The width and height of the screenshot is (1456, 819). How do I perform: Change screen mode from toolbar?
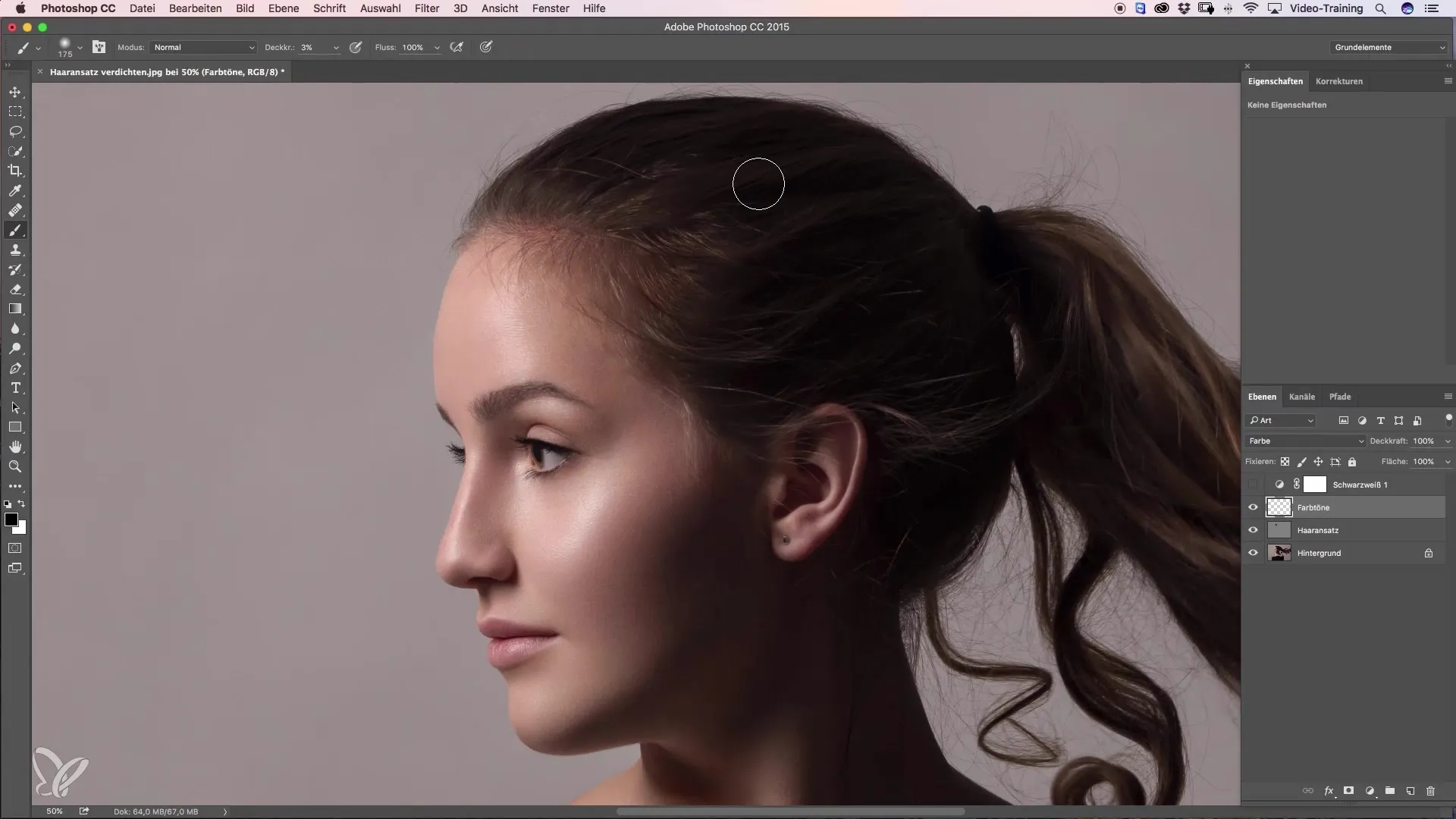(15, 568)
